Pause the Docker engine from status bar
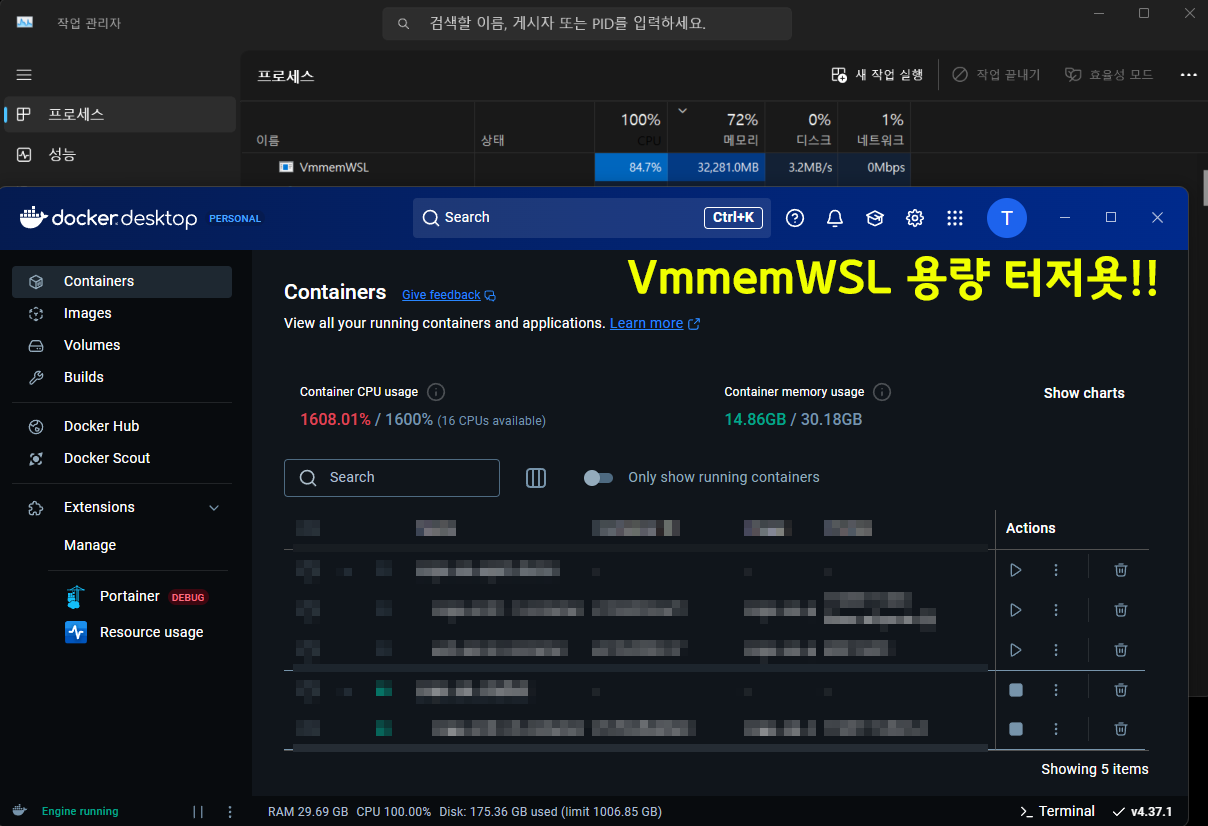1208x826 pixels. pyautogui.click(x=198, y=812)
